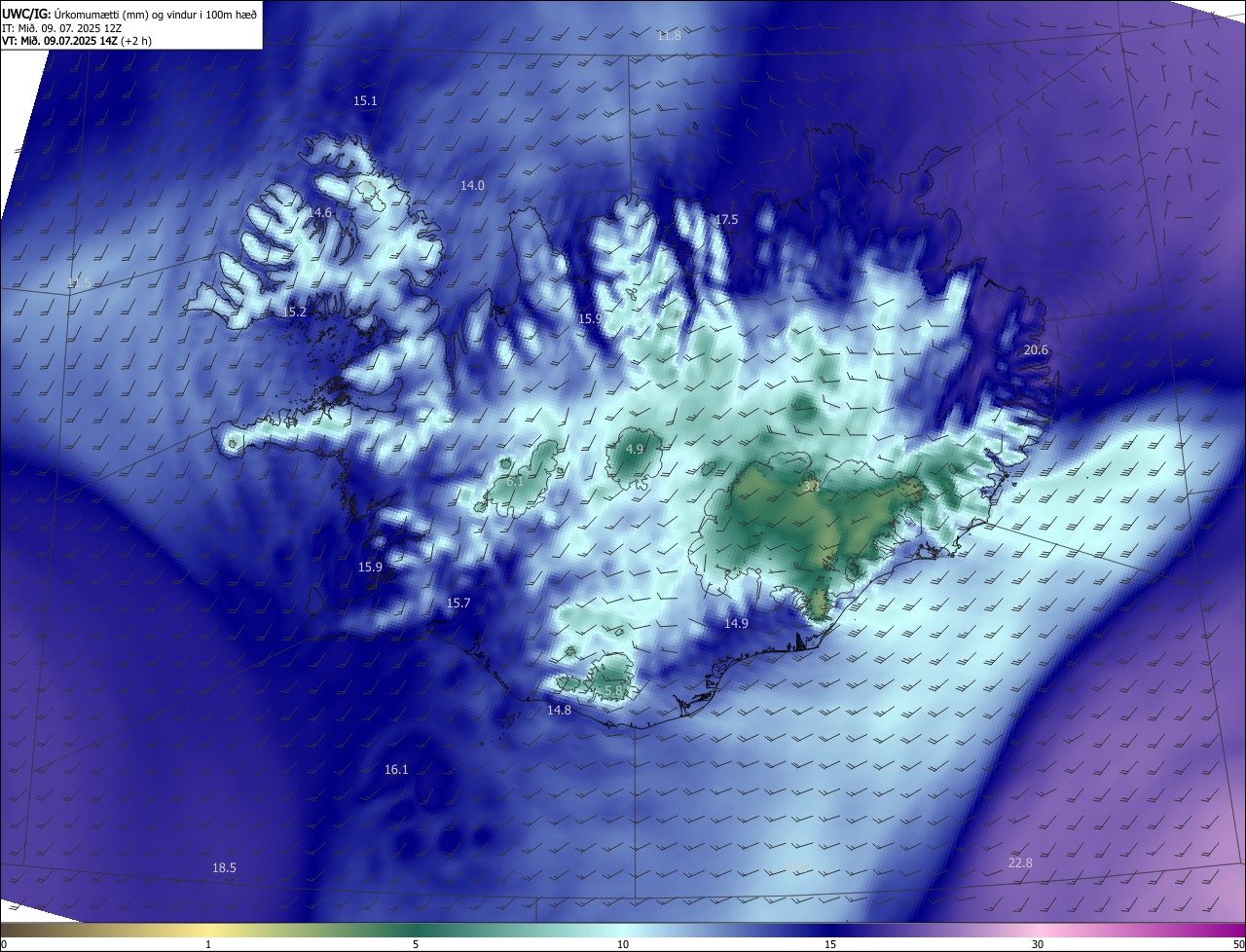
Task: Click the 50 tick on the color scale
Action: pyautogui.click(x=1238, y=945)
